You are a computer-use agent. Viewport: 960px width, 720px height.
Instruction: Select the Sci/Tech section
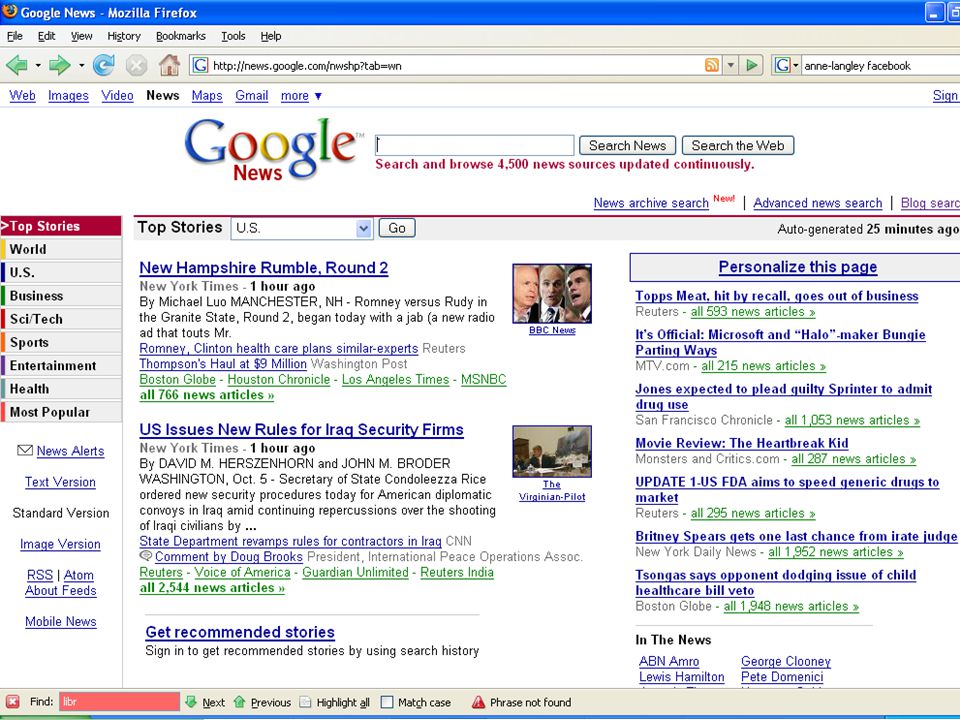[x=61, y=319]
